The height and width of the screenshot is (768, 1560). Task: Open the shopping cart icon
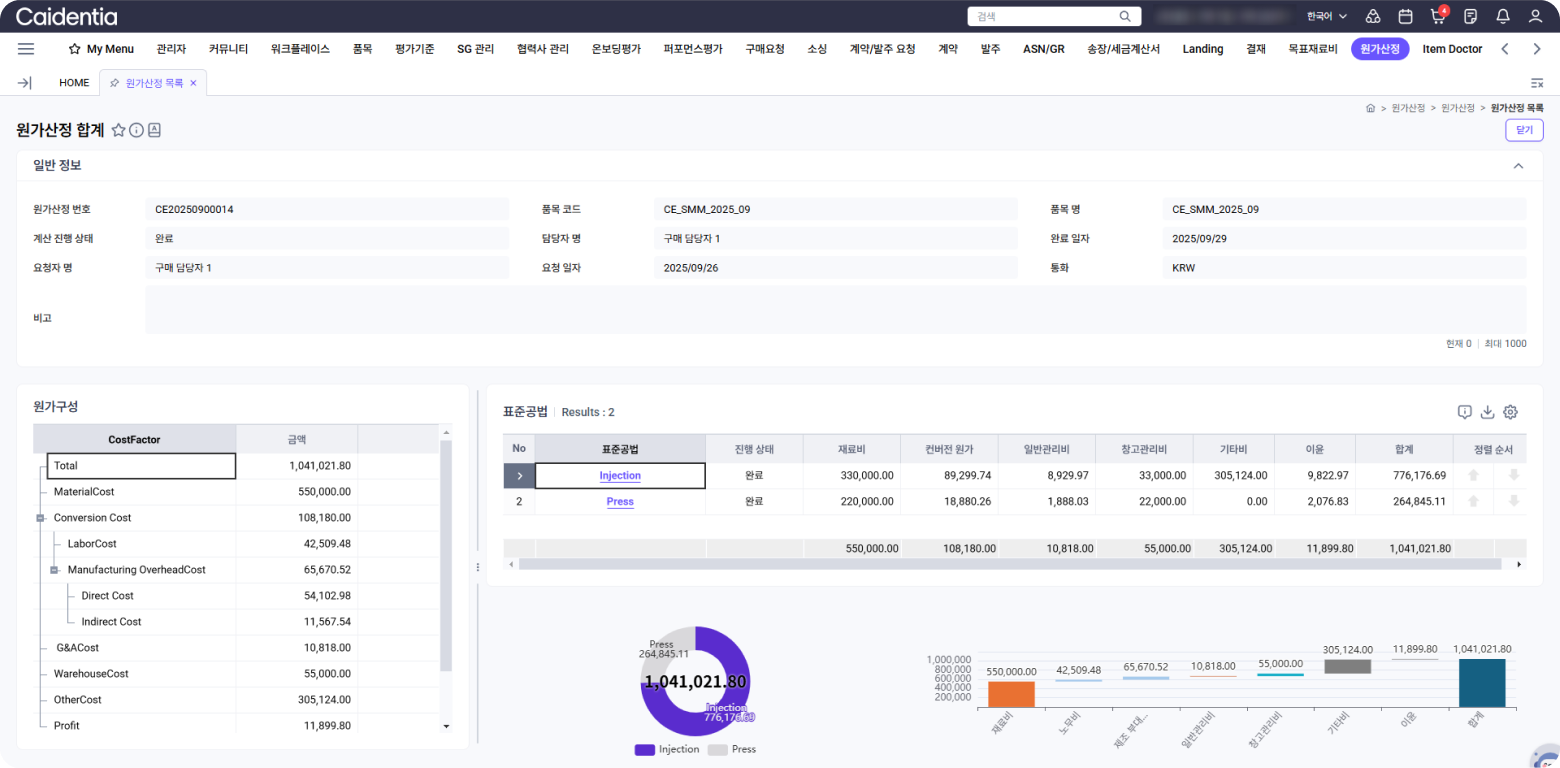1437,17
